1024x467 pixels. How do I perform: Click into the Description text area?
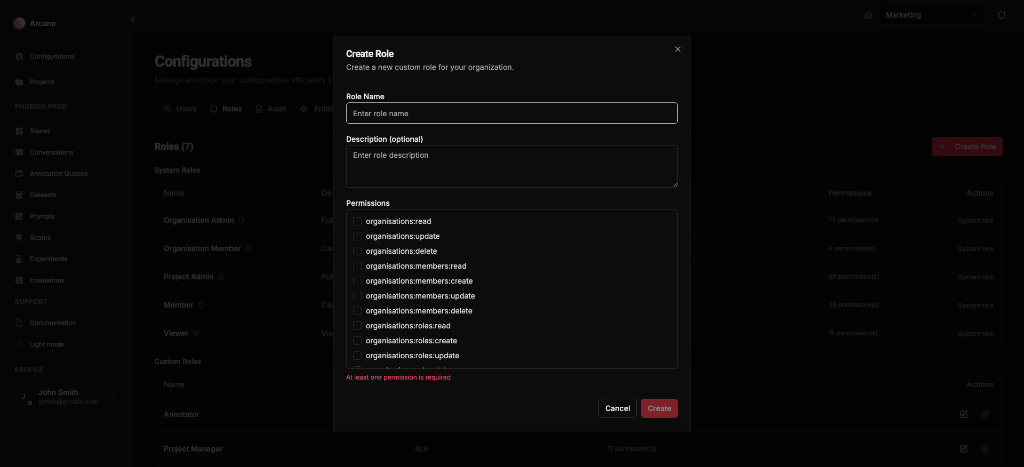[511, 167]
